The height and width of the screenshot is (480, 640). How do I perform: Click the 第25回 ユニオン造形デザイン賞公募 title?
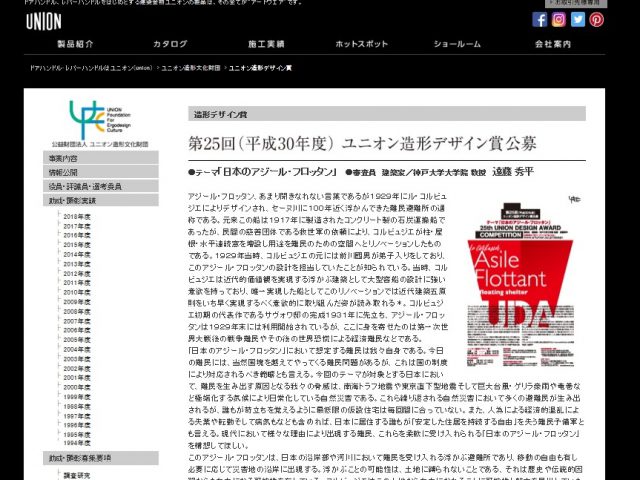point(362,143)
